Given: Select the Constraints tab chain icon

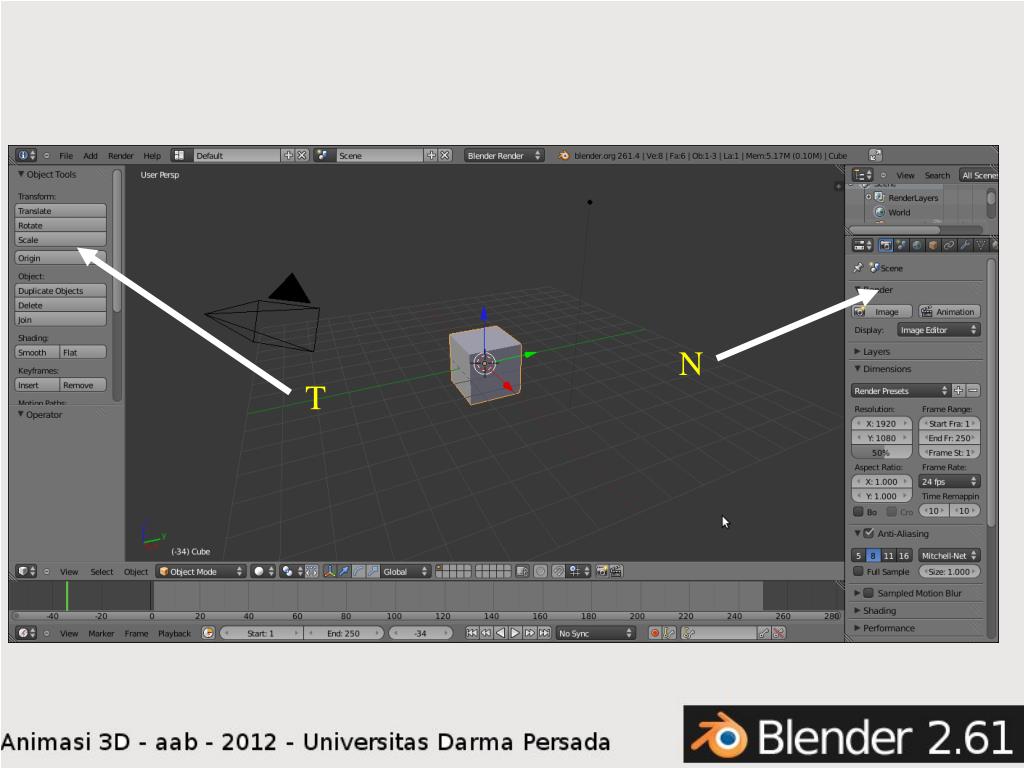Looking at the screenshot, I should point(949,246).
